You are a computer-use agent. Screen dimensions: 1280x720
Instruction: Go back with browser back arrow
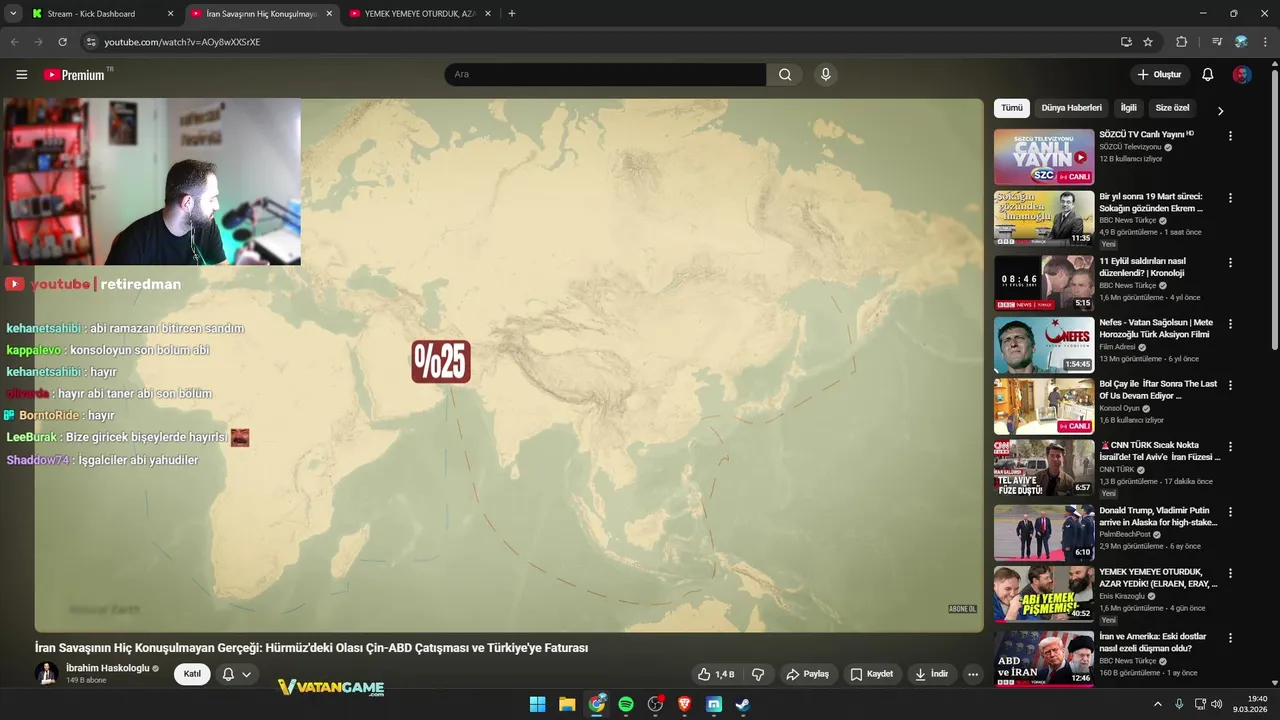(14, 42)
